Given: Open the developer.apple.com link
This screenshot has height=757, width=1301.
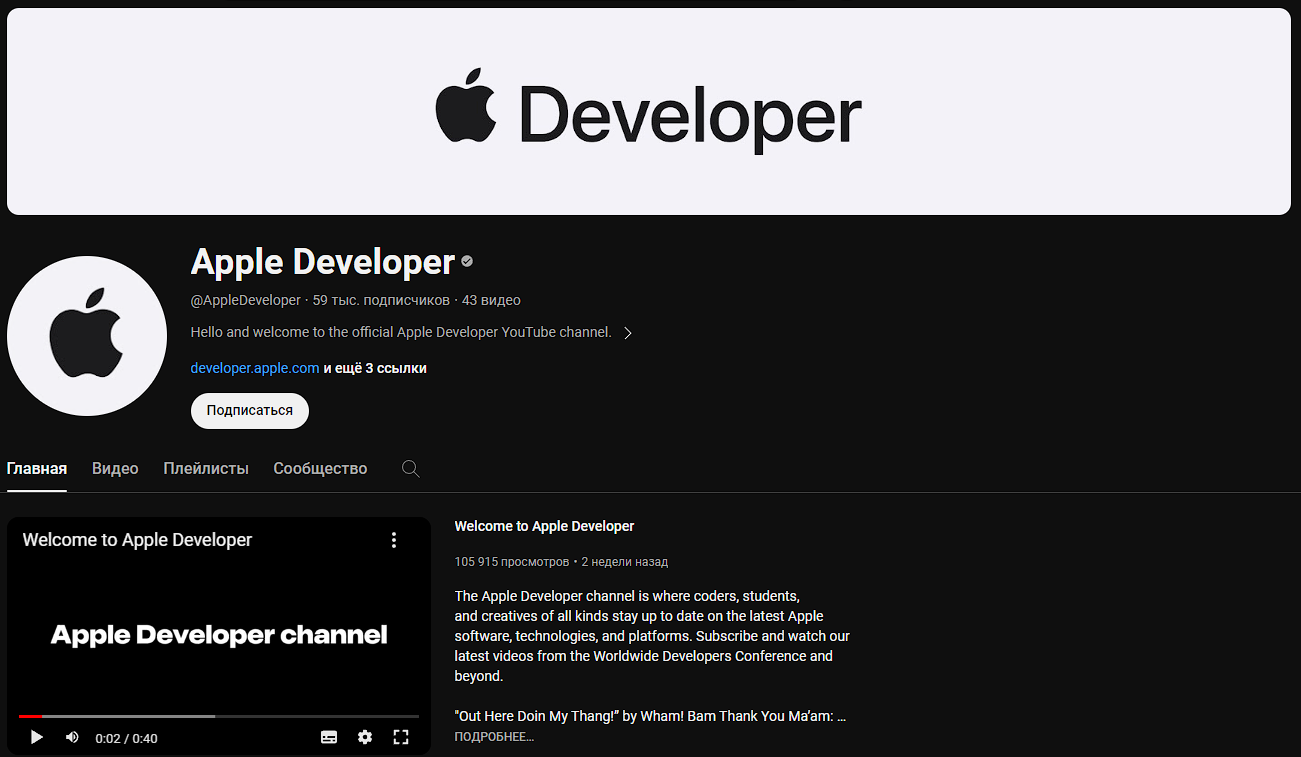Looking at the screenshot, I should coord(254,368).
